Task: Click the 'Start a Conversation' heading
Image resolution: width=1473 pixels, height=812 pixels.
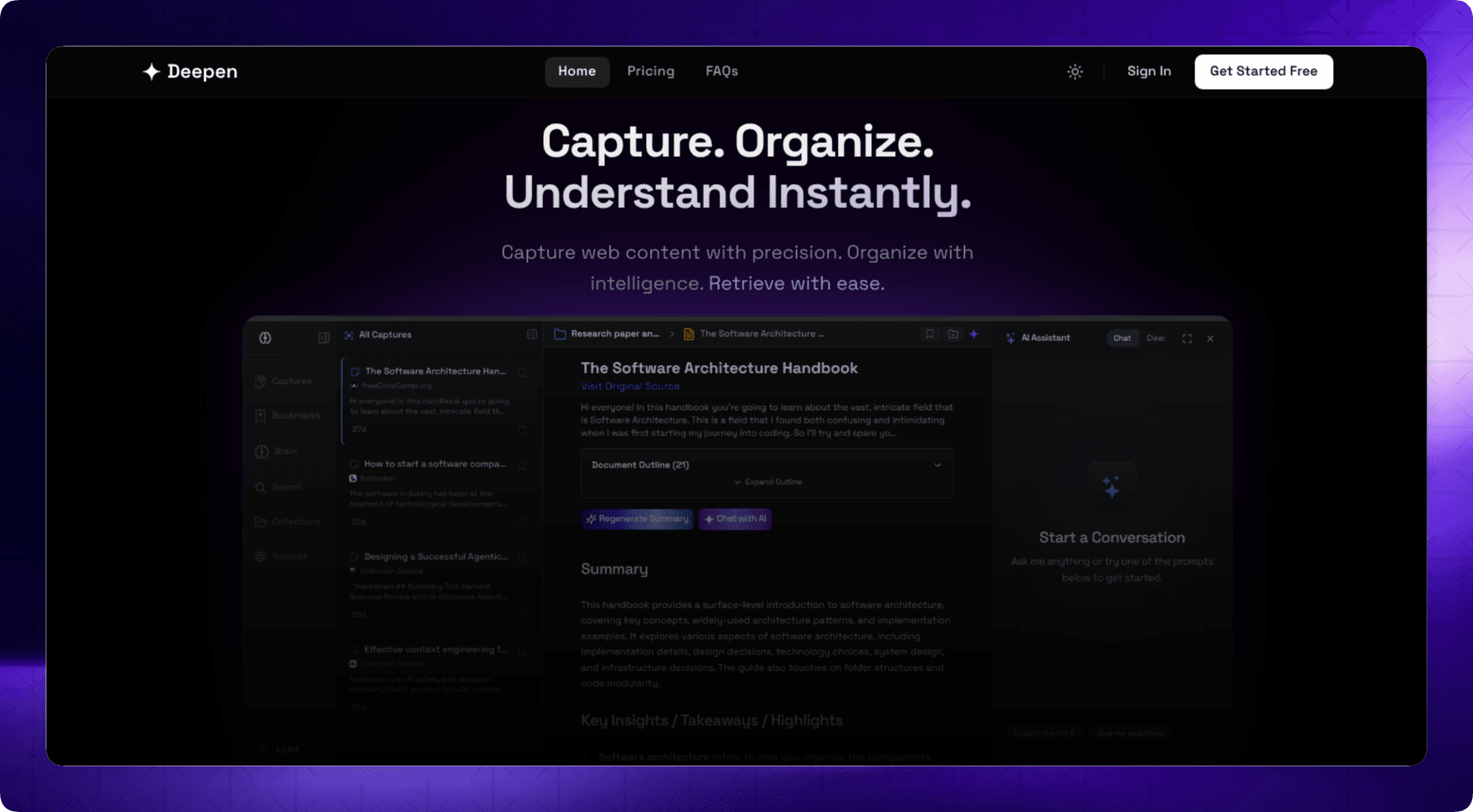Action: [1112, 537]
